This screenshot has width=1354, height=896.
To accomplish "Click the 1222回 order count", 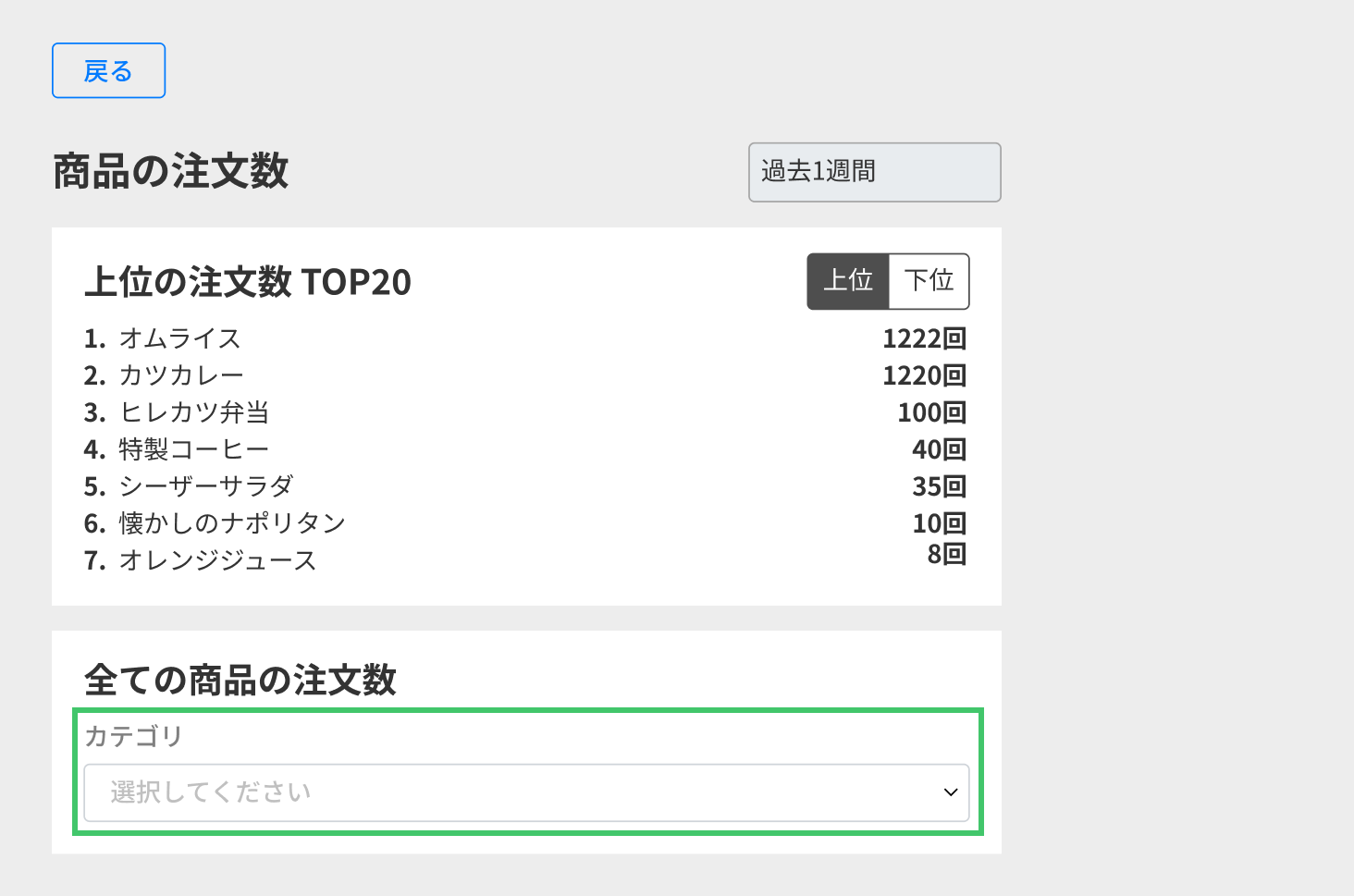I will [924, 338].
